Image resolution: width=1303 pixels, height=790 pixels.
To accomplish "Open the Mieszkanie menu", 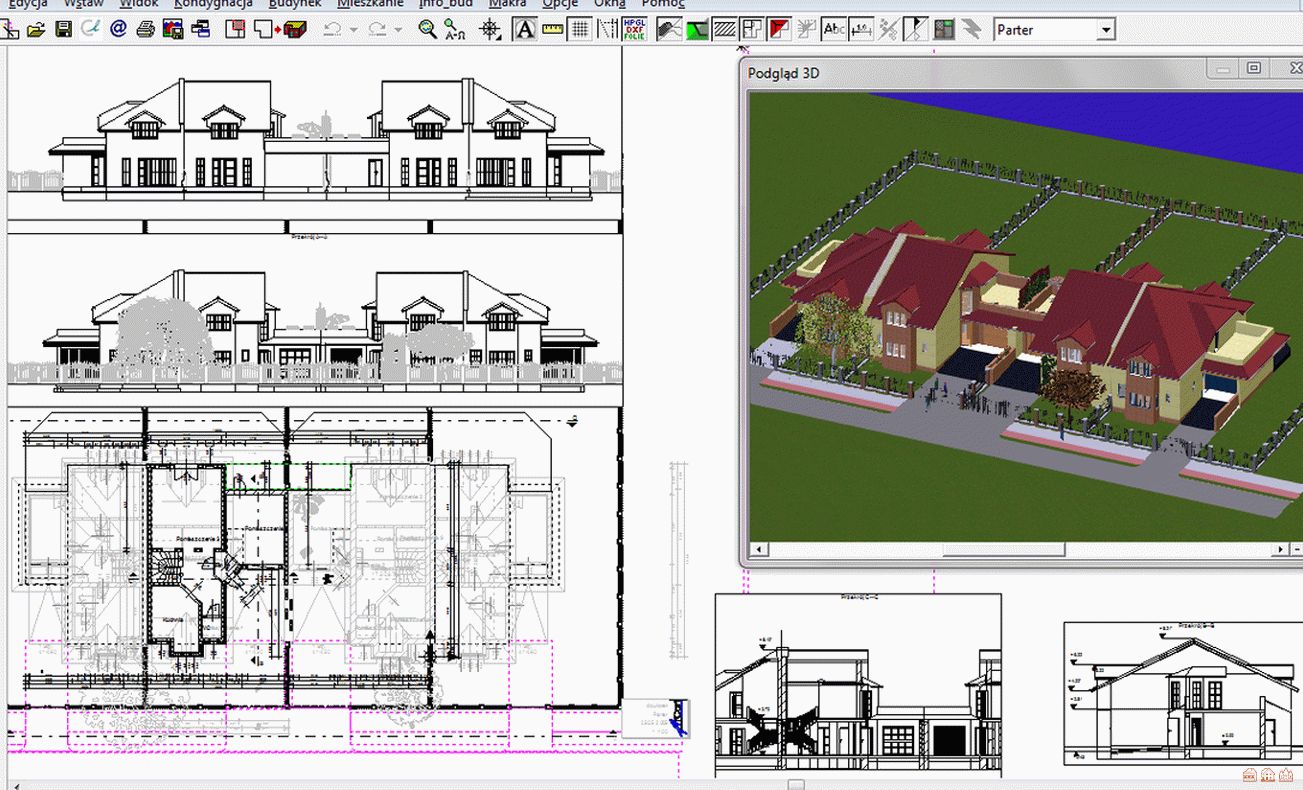I will click(370, 4).
